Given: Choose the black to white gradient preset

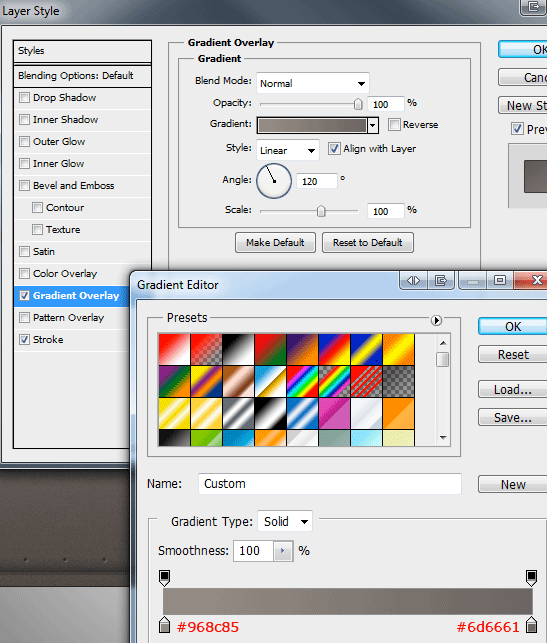Looking at the screenshot, I should [x=238, y=349].
